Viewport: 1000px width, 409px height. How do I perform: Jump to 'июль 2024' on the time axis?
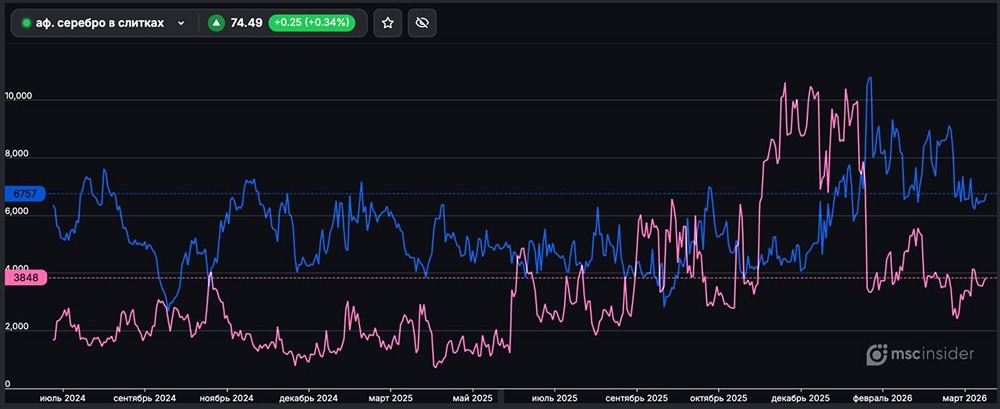(62, 398)
